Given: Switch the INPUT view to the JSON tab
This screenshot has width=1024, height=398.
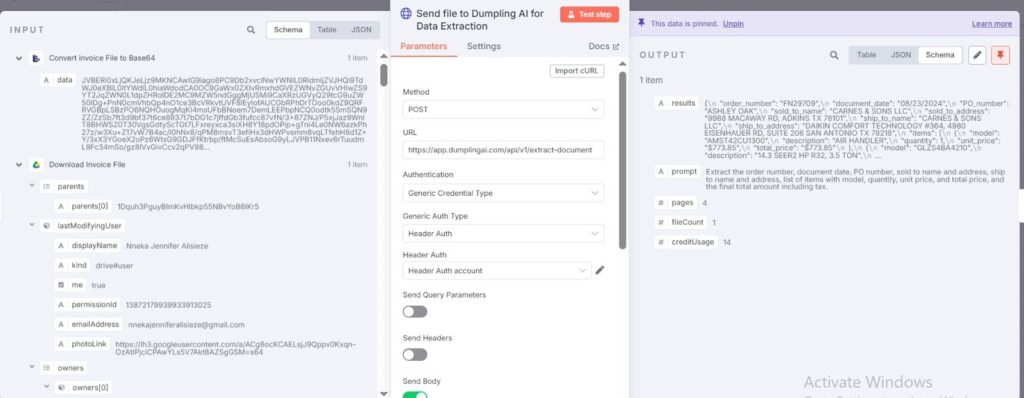Looking at the screenshot, I should [361, 30].
